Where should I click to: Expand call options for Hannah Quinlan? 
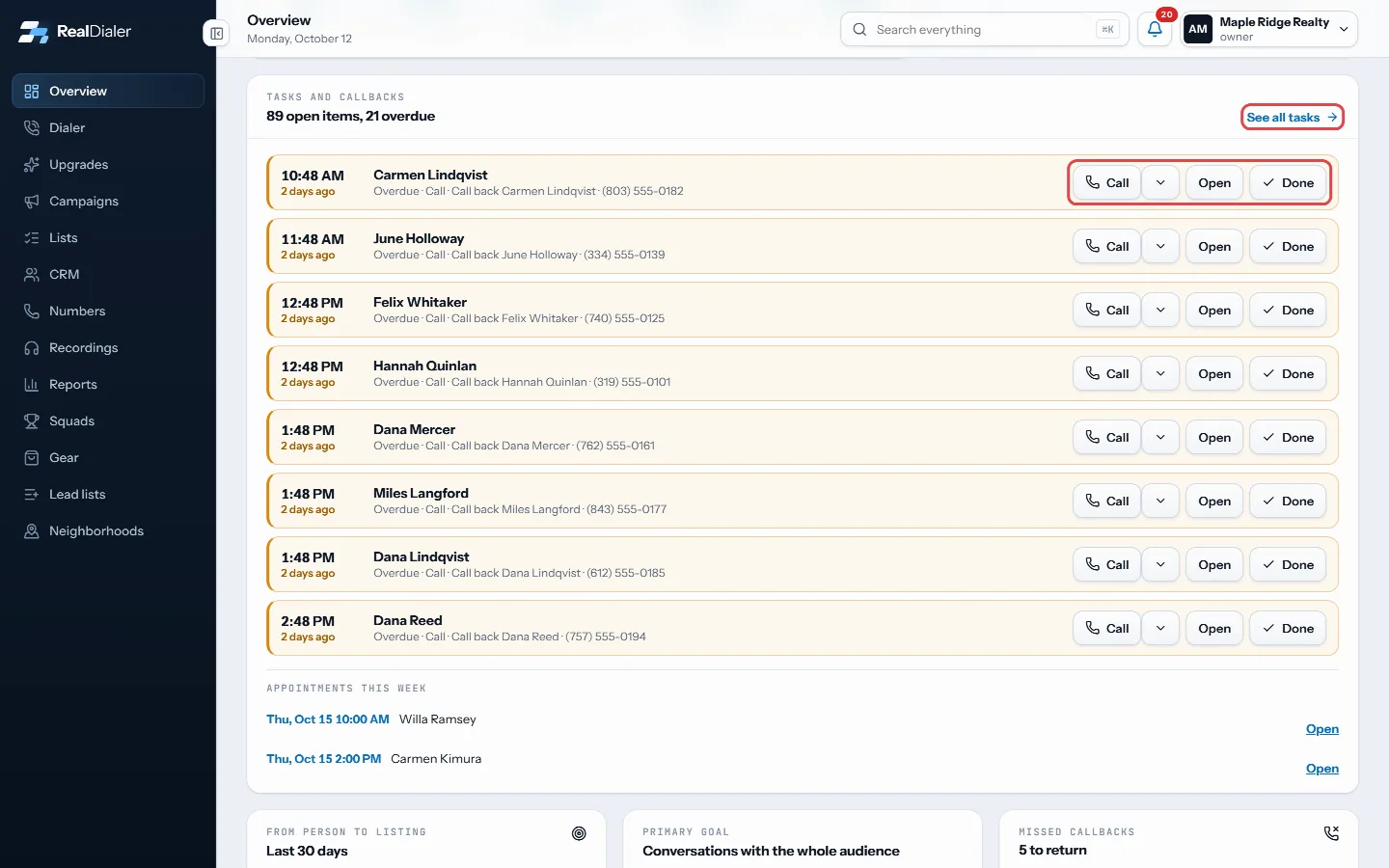click(1160, 374)
